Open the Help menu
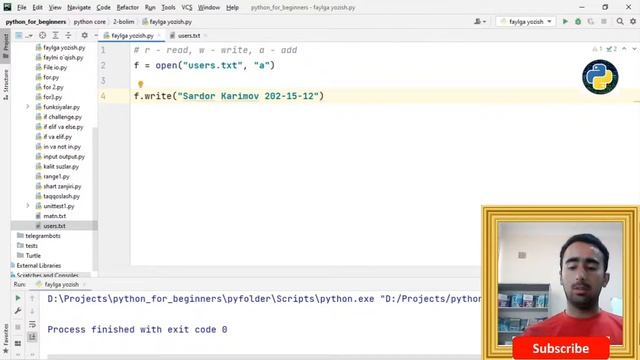 (x=232, y=7)
